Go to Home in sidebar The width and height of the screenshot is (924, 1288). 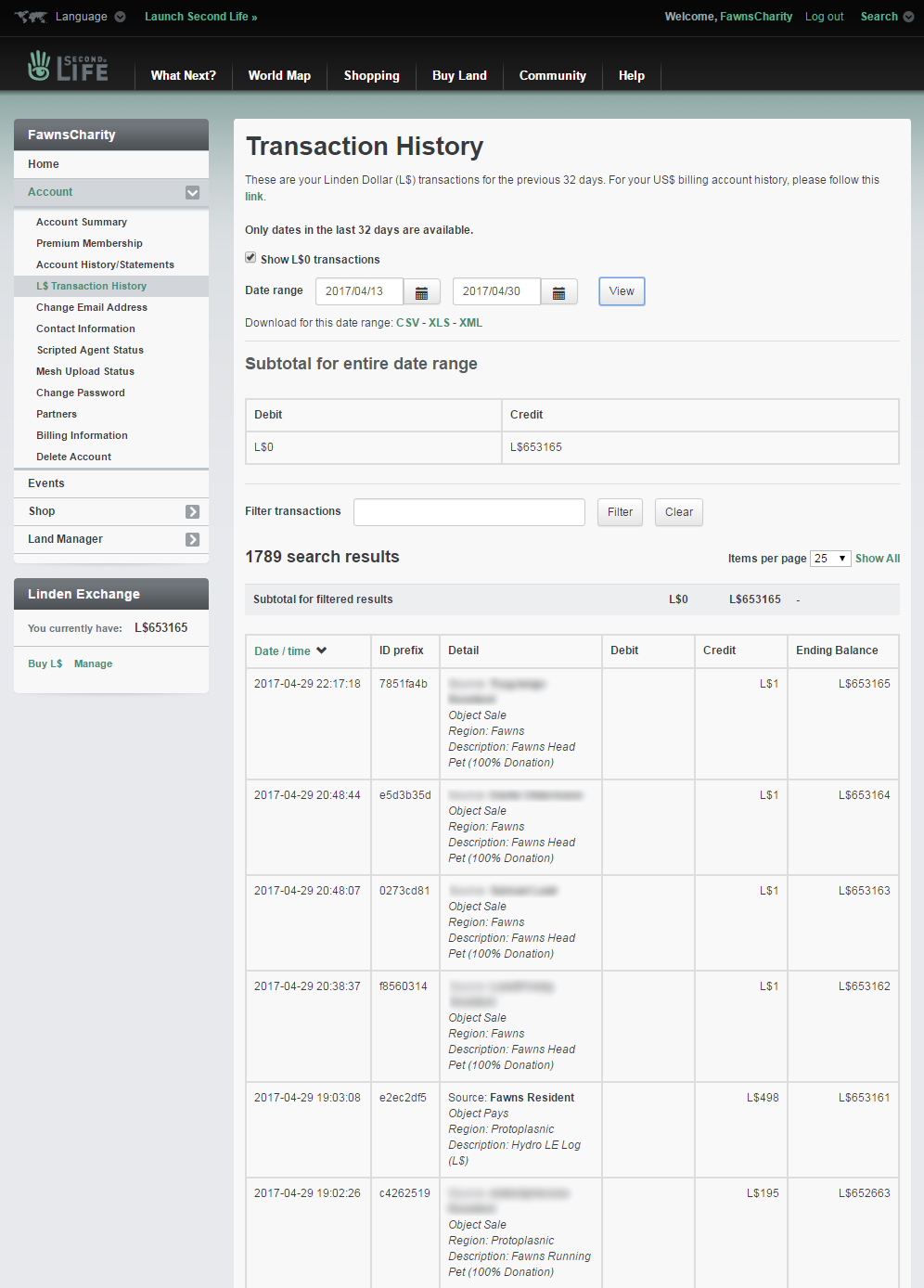click(44, 164)
